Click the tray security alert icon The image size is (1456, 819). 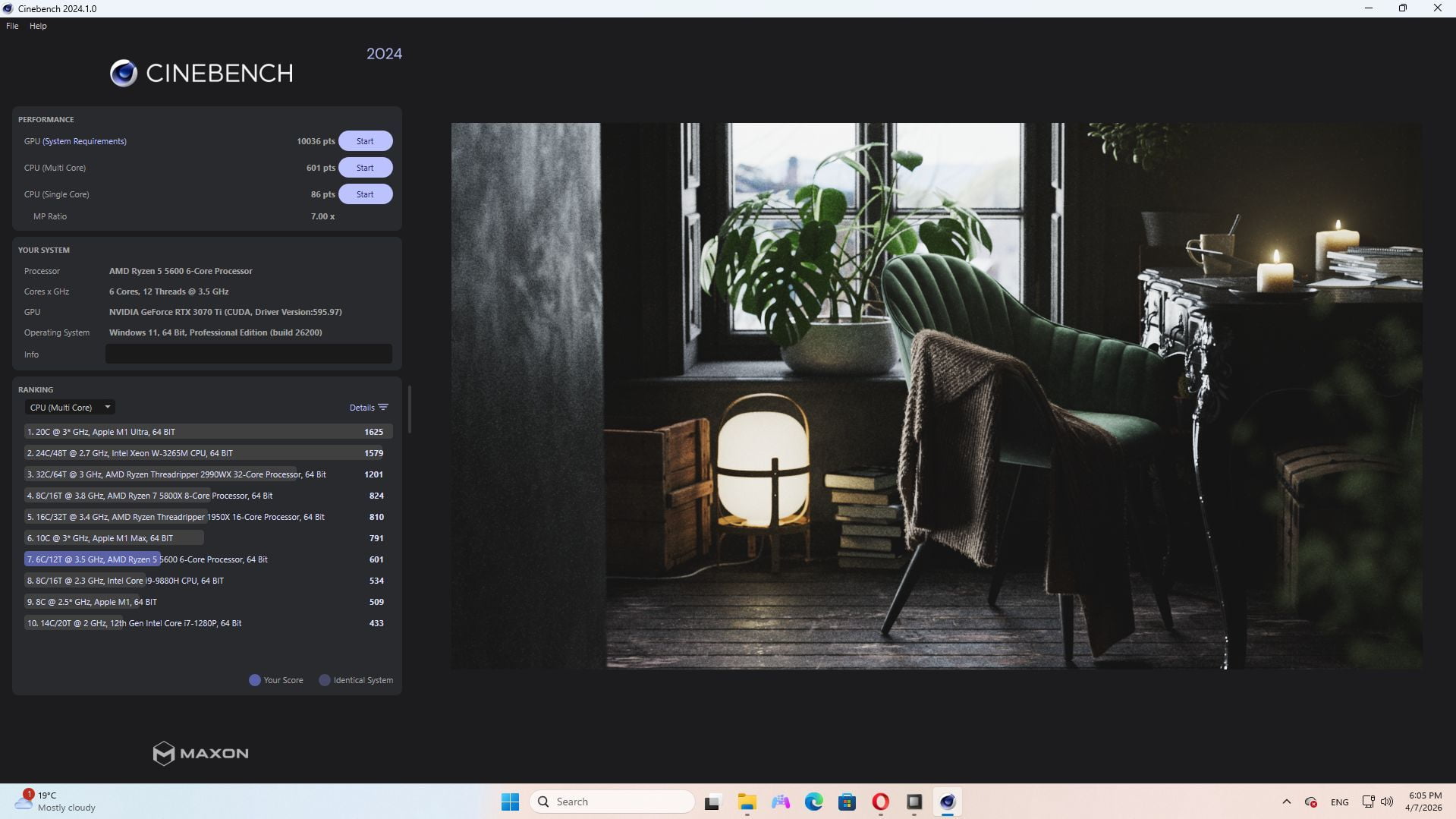click(x=1310, y=802)
